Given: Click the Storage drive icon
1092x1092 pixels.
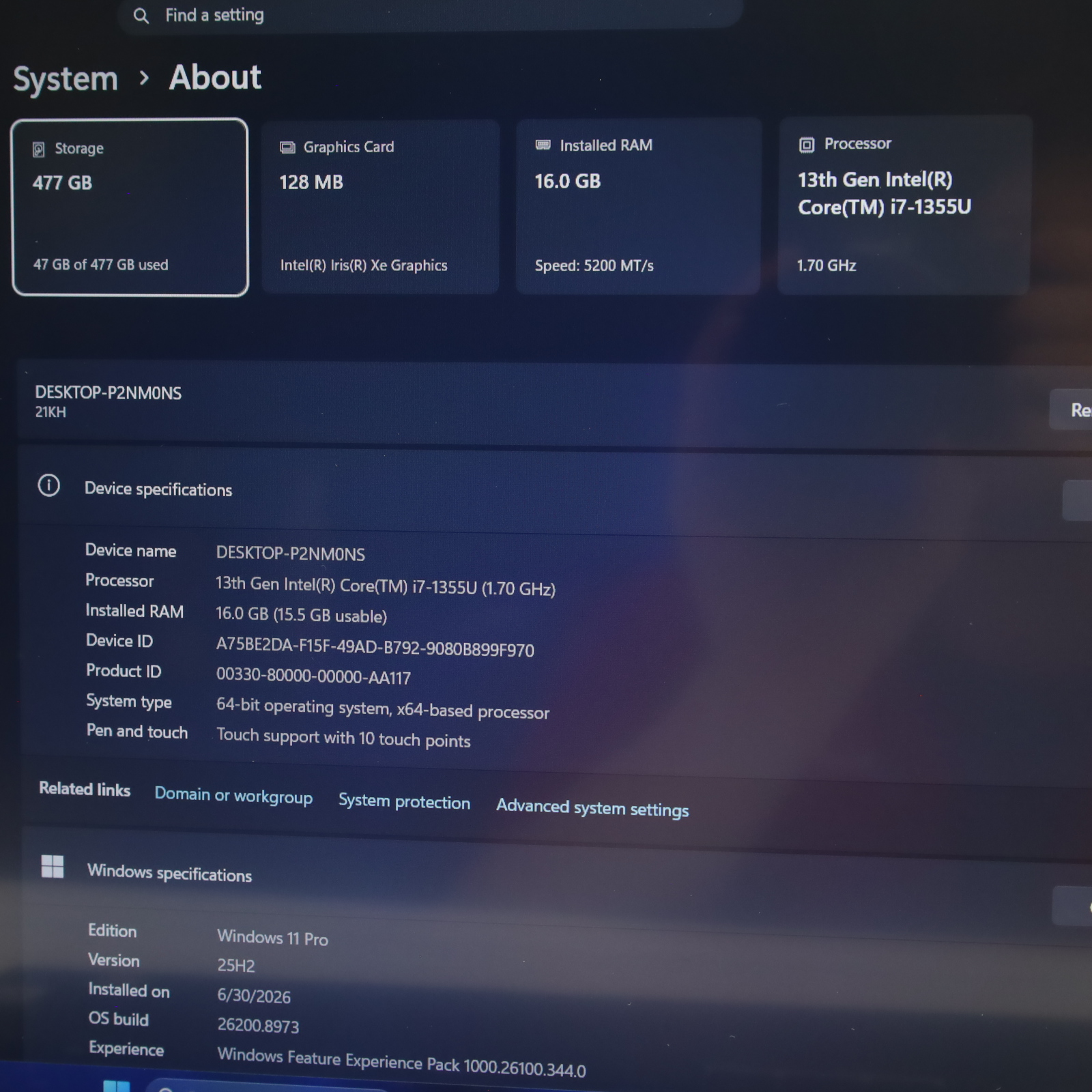Looking at the screenshot, I should (x=39, y=149).
